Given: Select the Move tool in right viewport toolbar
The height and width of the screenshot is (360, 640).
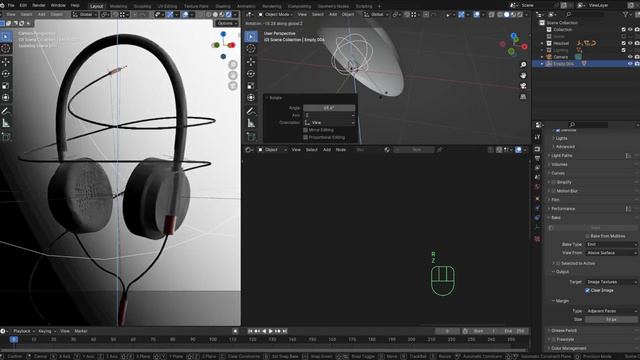Looking at the screenshot, I should point(251,62).
